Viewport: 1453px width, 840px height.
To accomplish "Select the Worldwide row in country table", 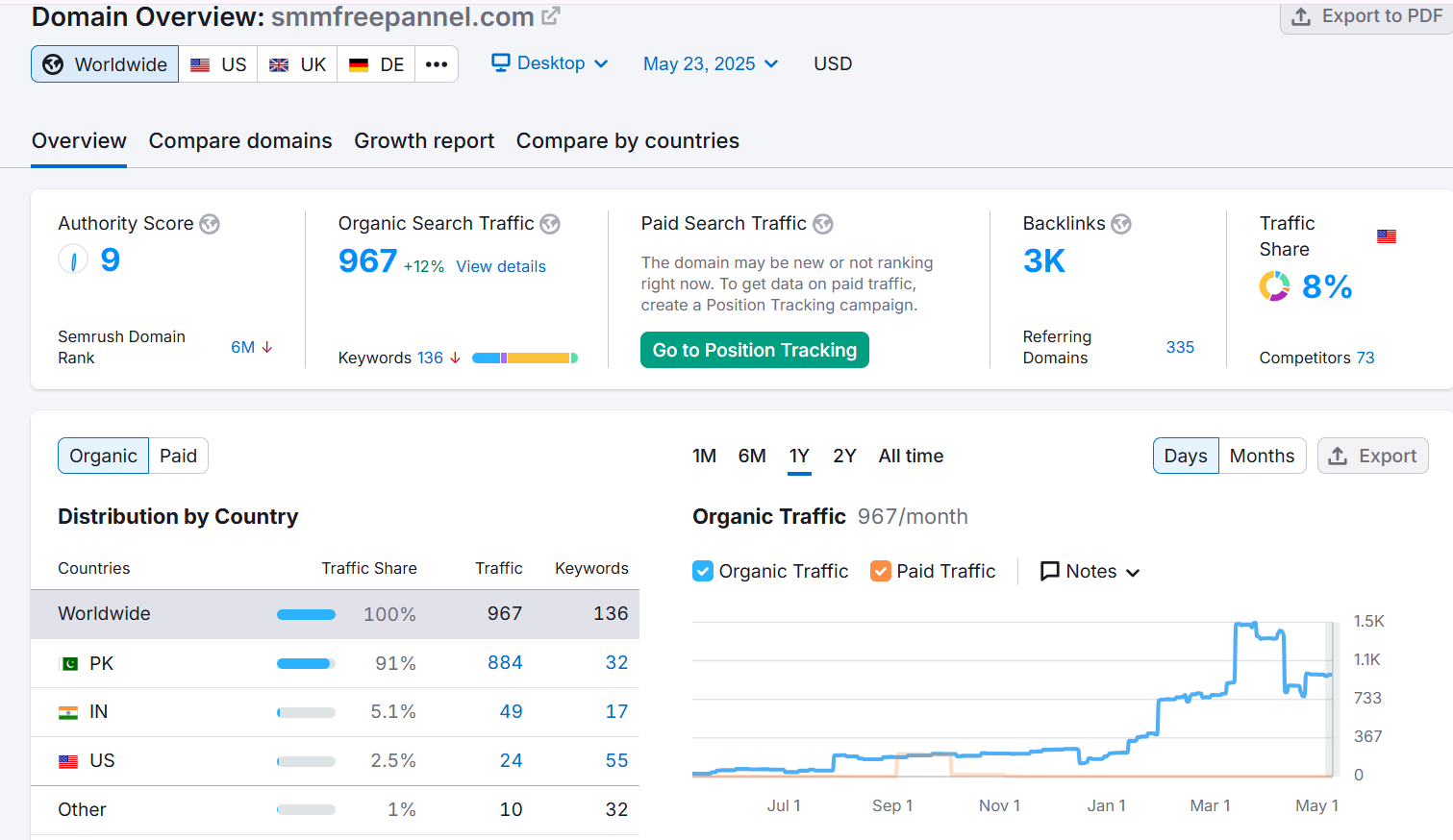I will (335, 614).
